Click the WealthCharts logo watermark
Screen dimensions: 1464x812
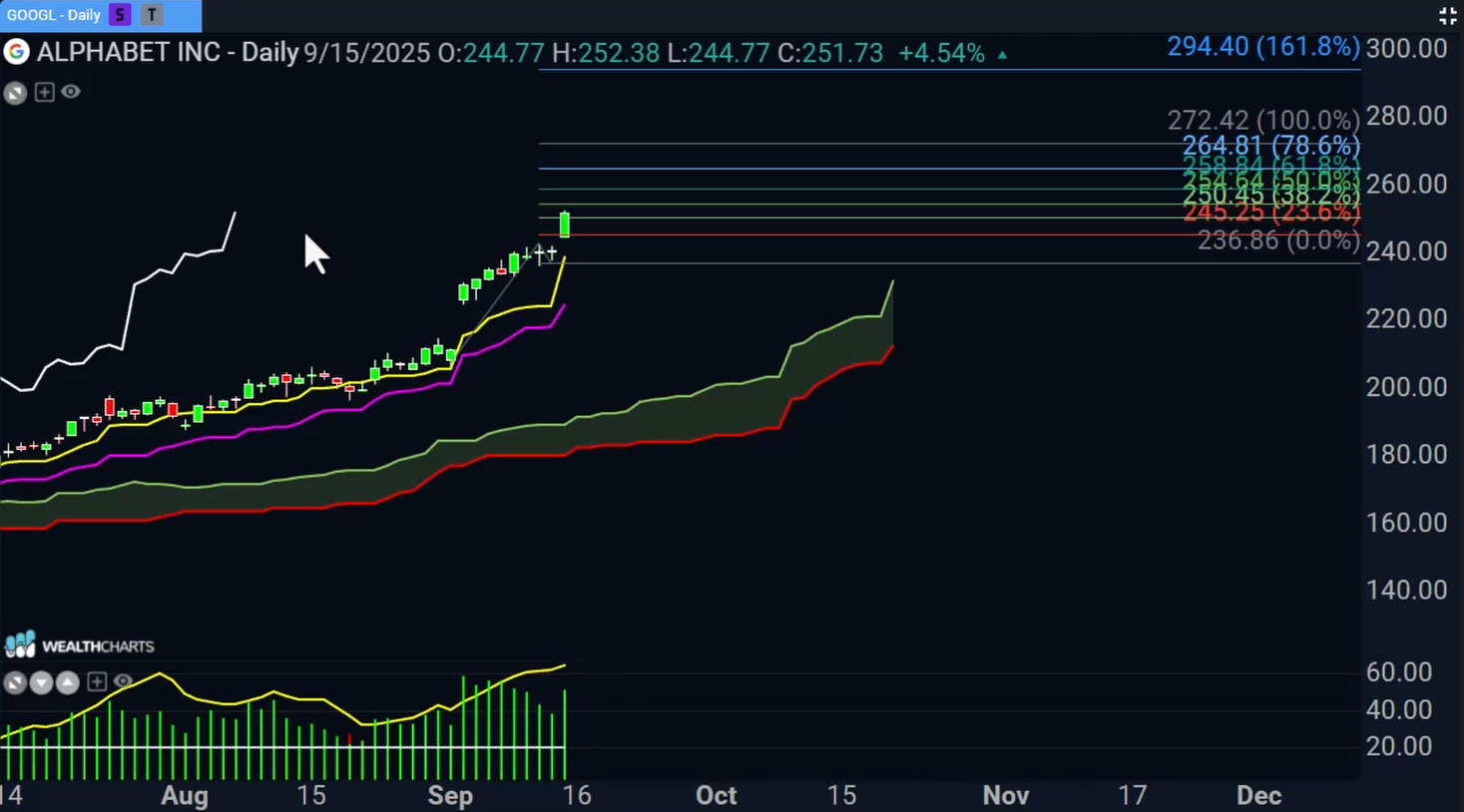(x=80, y=645)
